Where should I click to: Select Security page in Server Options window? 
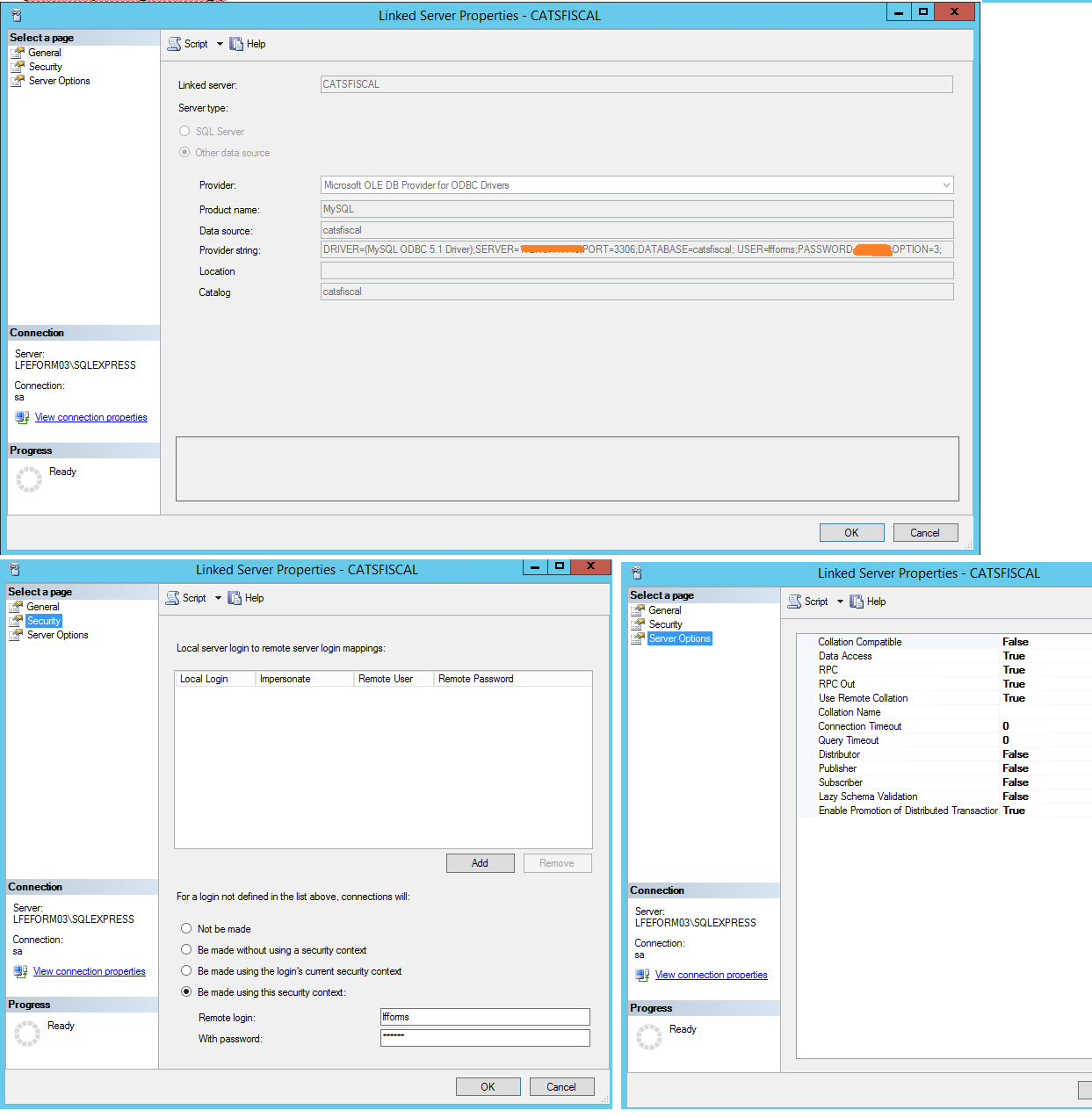pos(666,624)
